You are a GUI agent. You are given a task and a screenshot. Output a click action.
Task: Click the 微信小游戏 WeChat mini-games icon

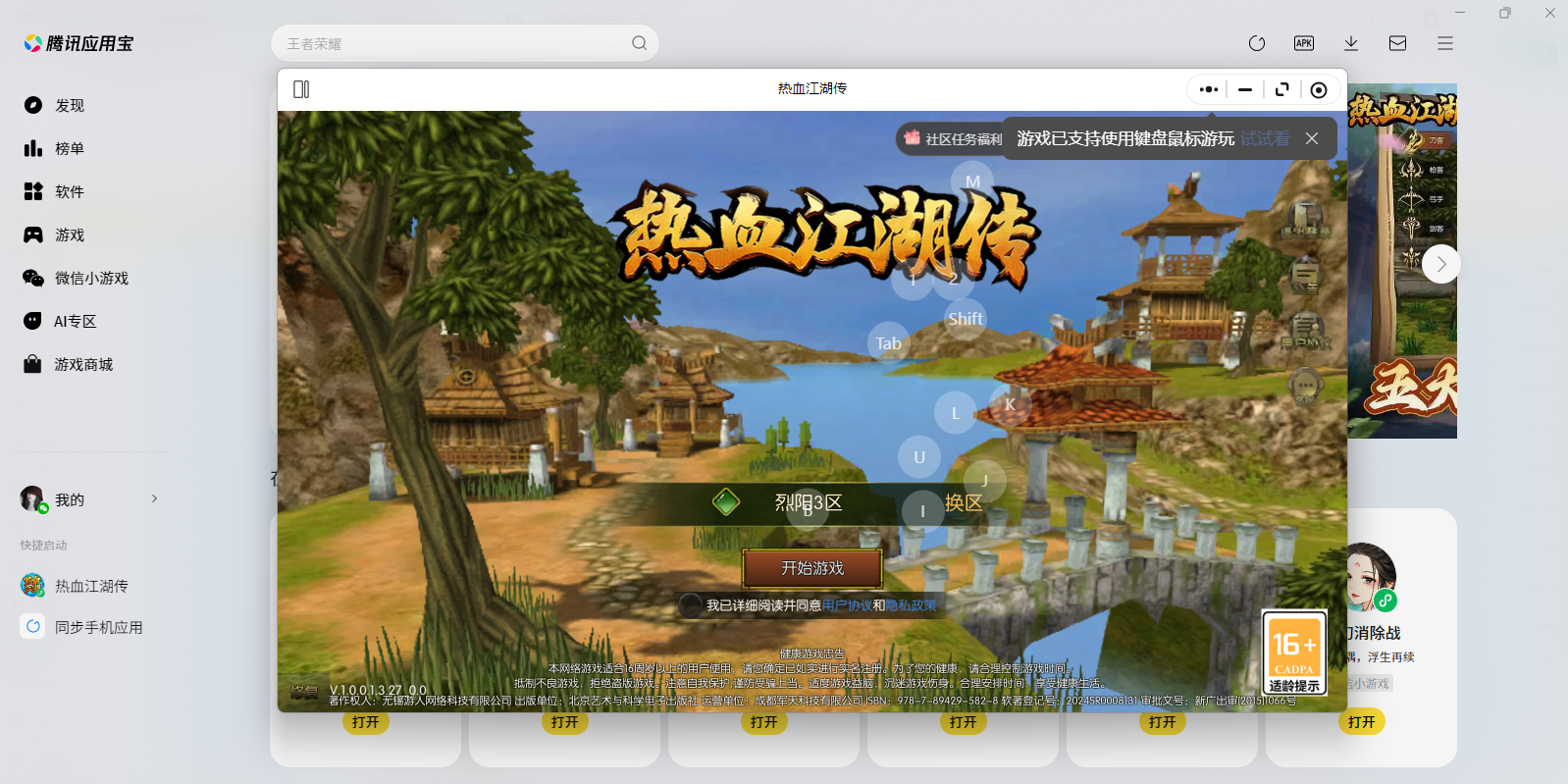[x=33, y=278]
